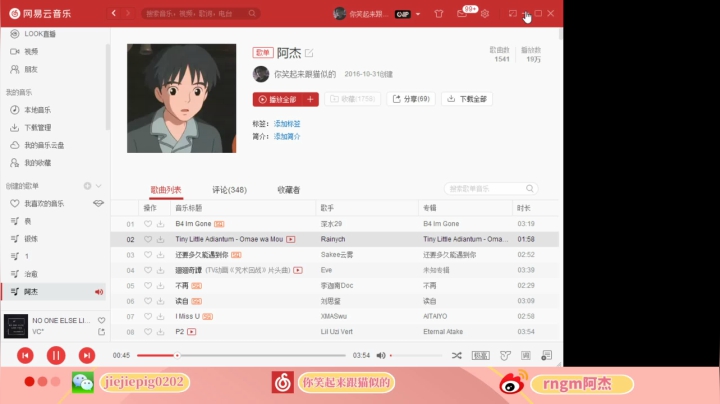720x404 pixels.
Task: Sort by the 时长 column header
Action: coord(523,208)
